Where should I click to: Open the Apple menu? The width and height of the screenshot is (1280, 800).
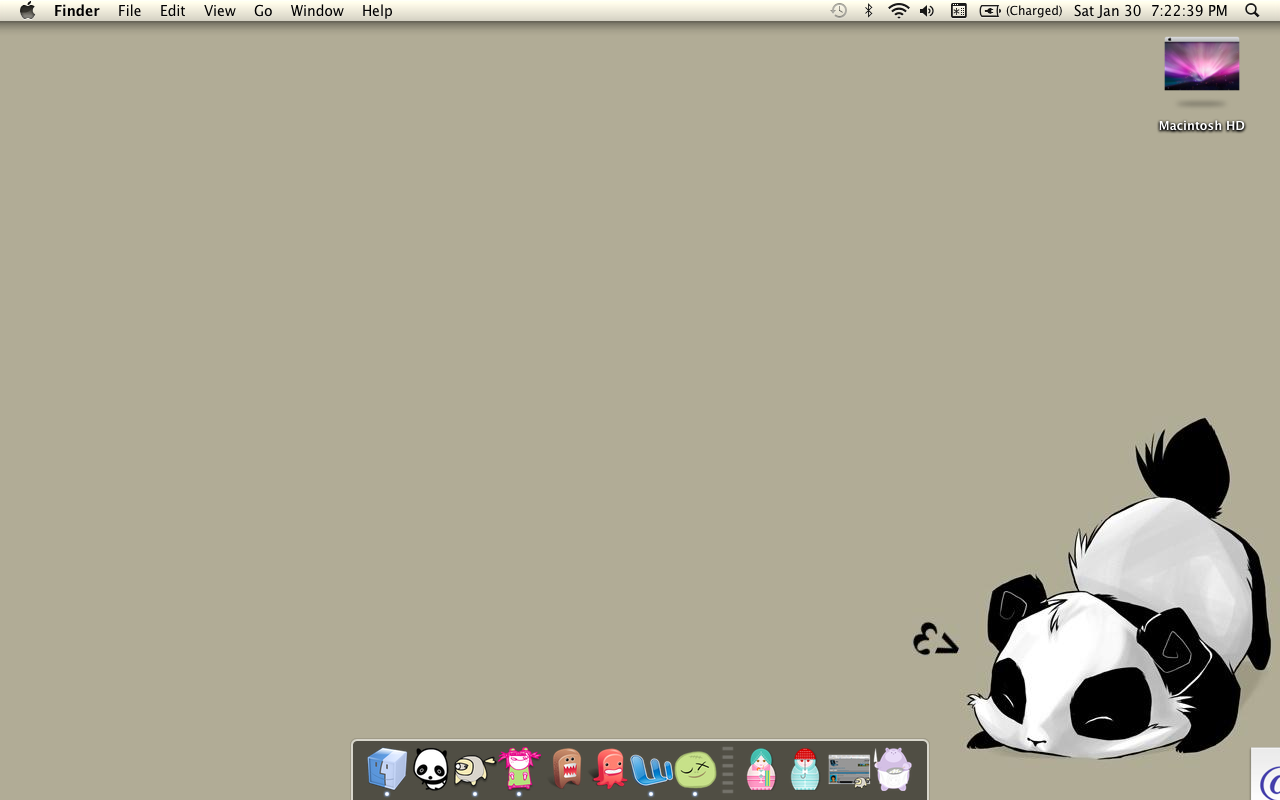28,11
